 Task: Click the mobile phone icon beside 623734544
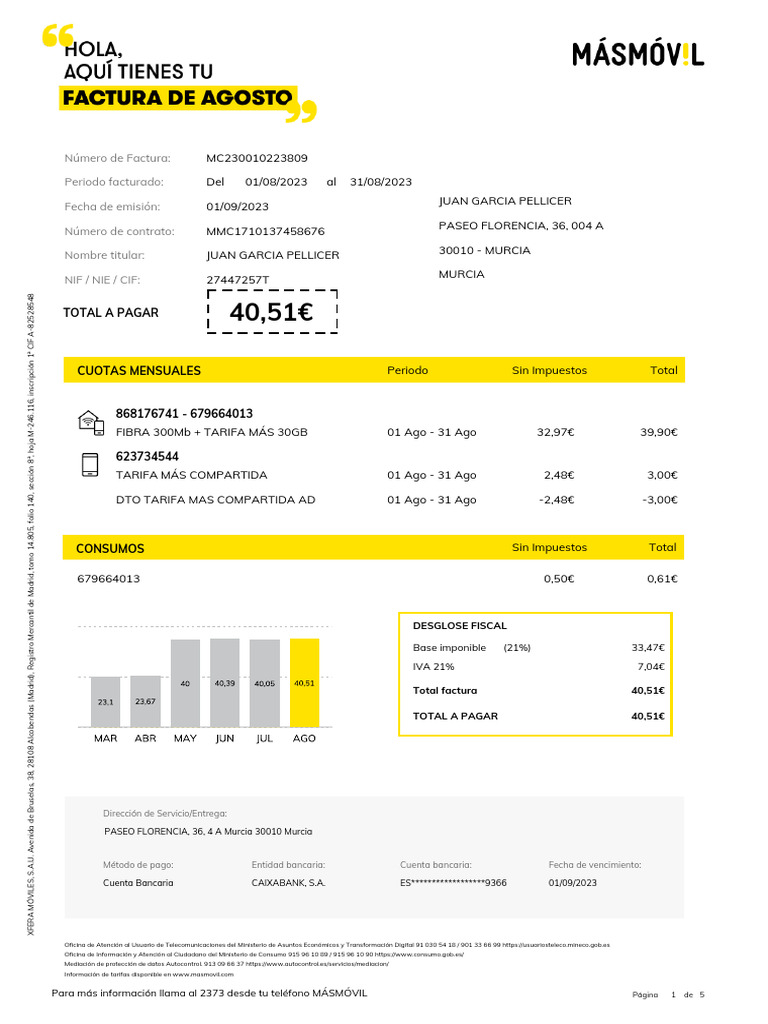click(90, 465)
